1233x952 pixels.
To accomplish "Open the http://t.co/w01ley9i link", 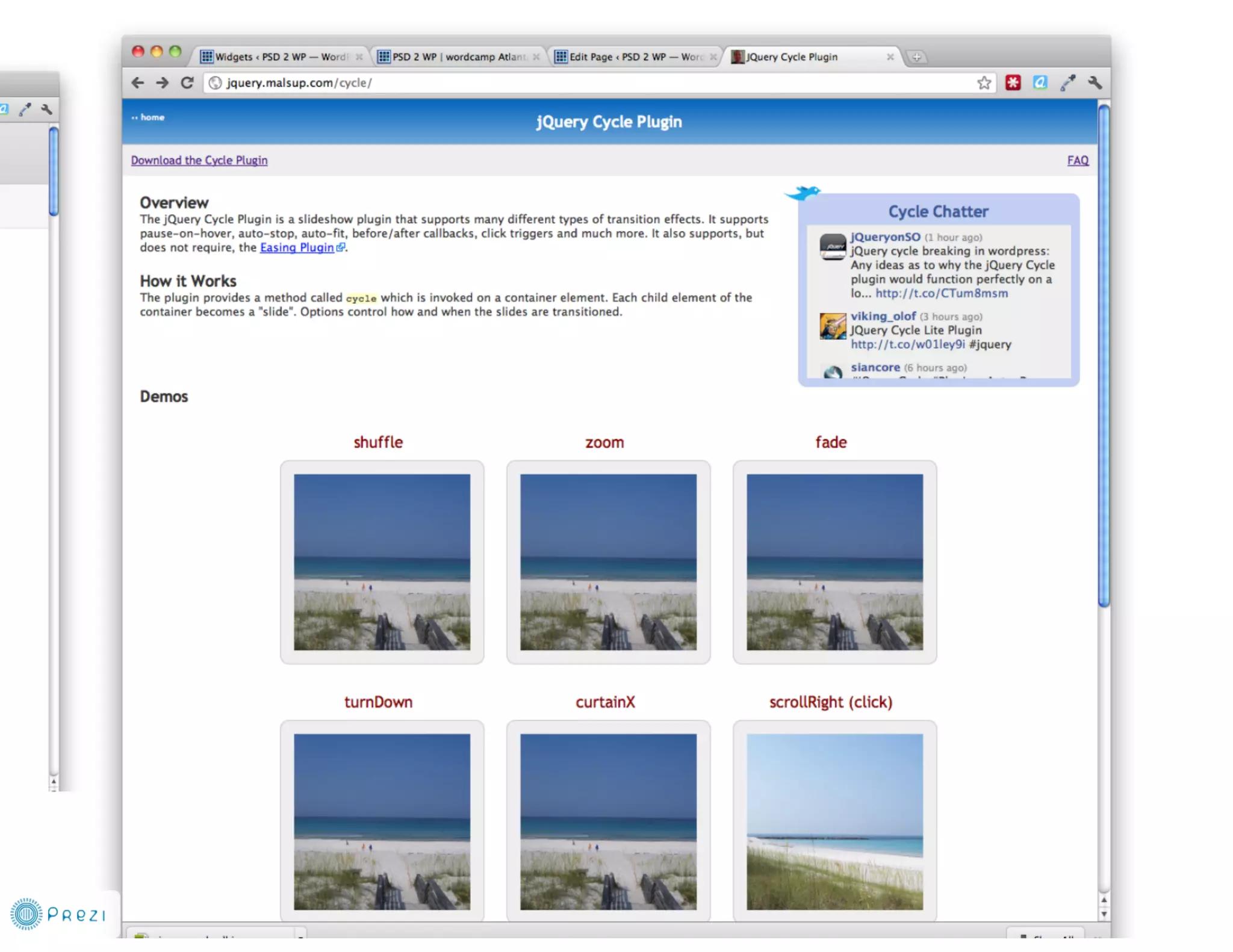I will 907,345.
